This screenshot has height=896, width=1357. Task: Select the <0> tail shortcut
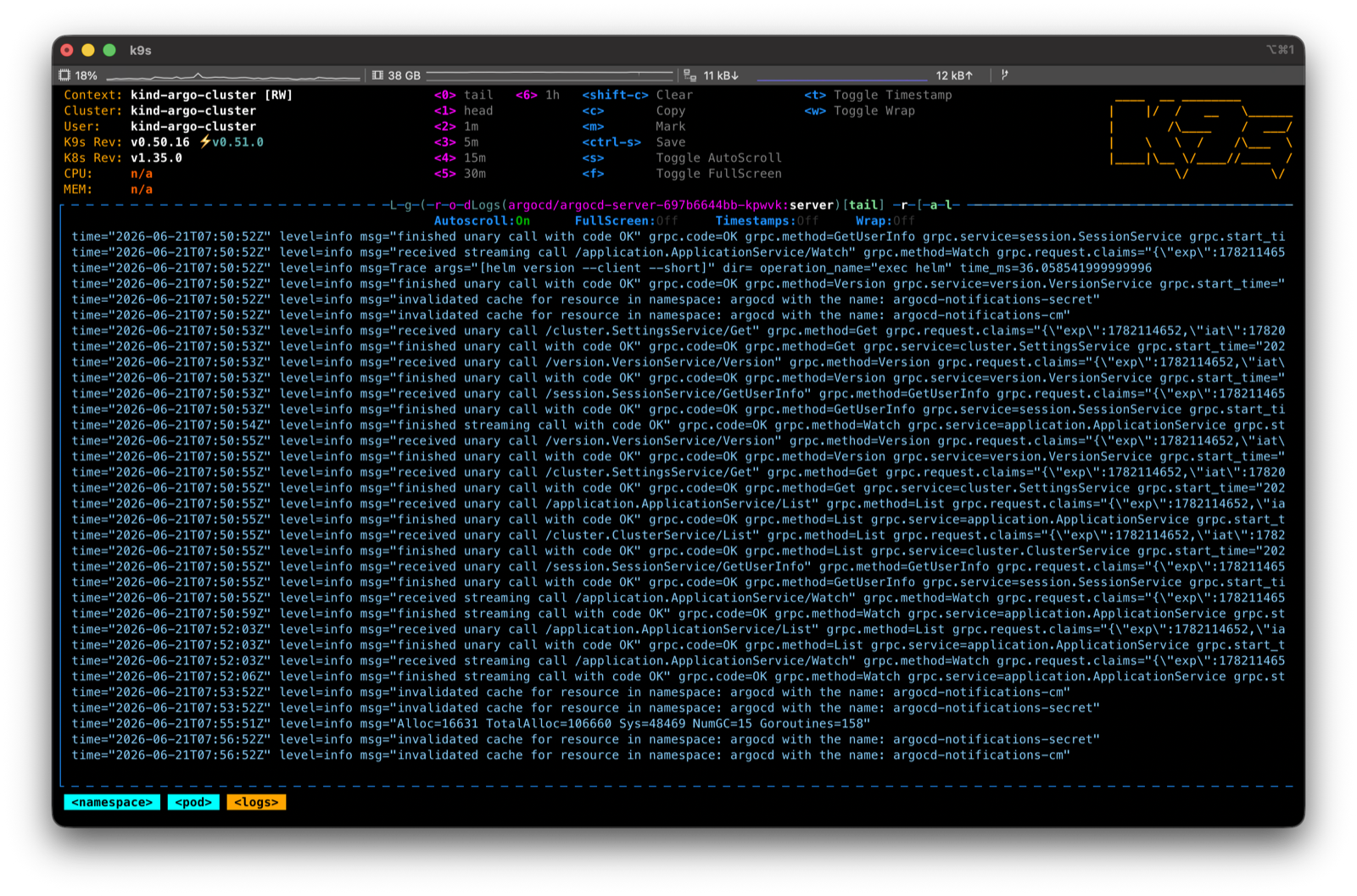[463, 95]
